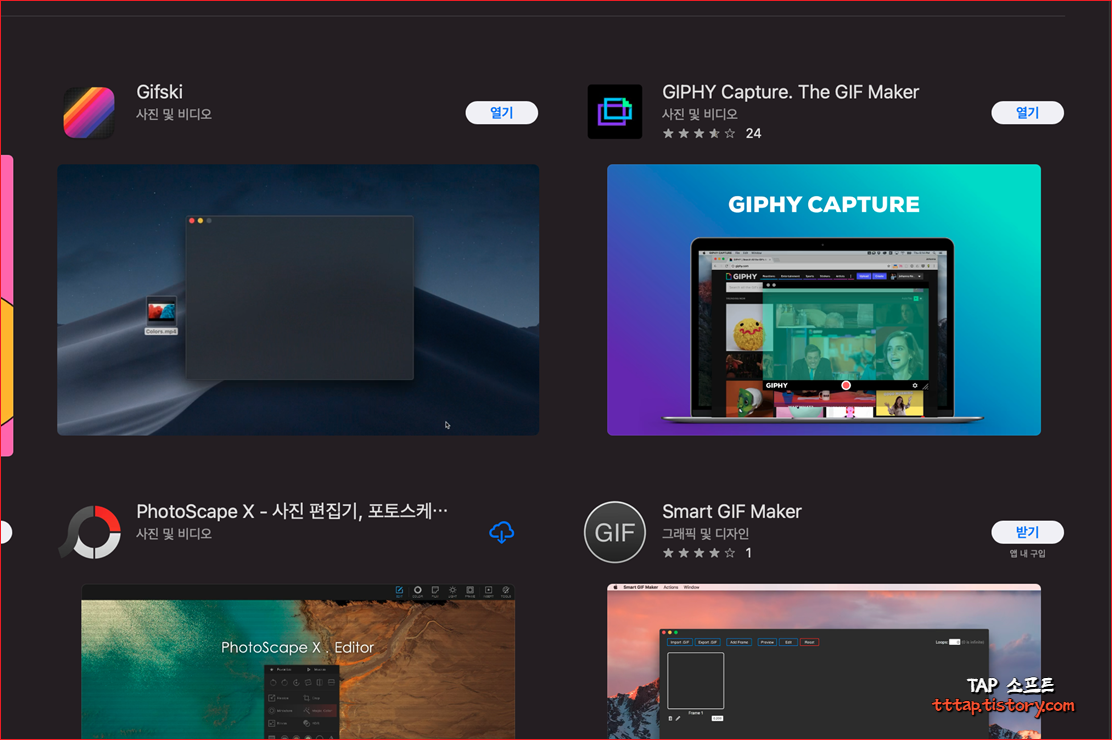View PhotoScape X Editor preview screenshot
Viewport: 1112px width, 740px height.
(x=298, y=661)
